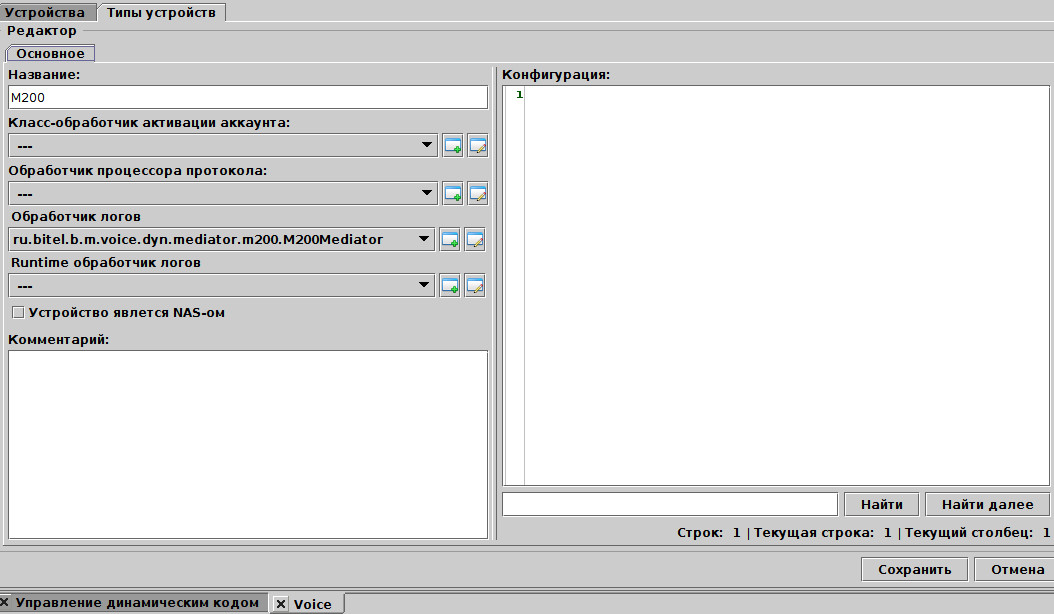
Task: Click edit icon next to M200Mediator log handler
Action: click(x=474, y=239)
